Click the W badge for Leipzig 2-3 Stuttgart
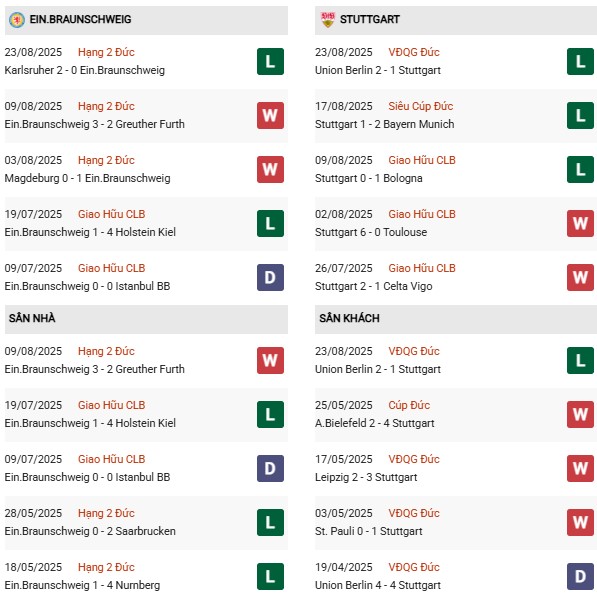Screen dimensions: 597x599 (x=580, y=468)
